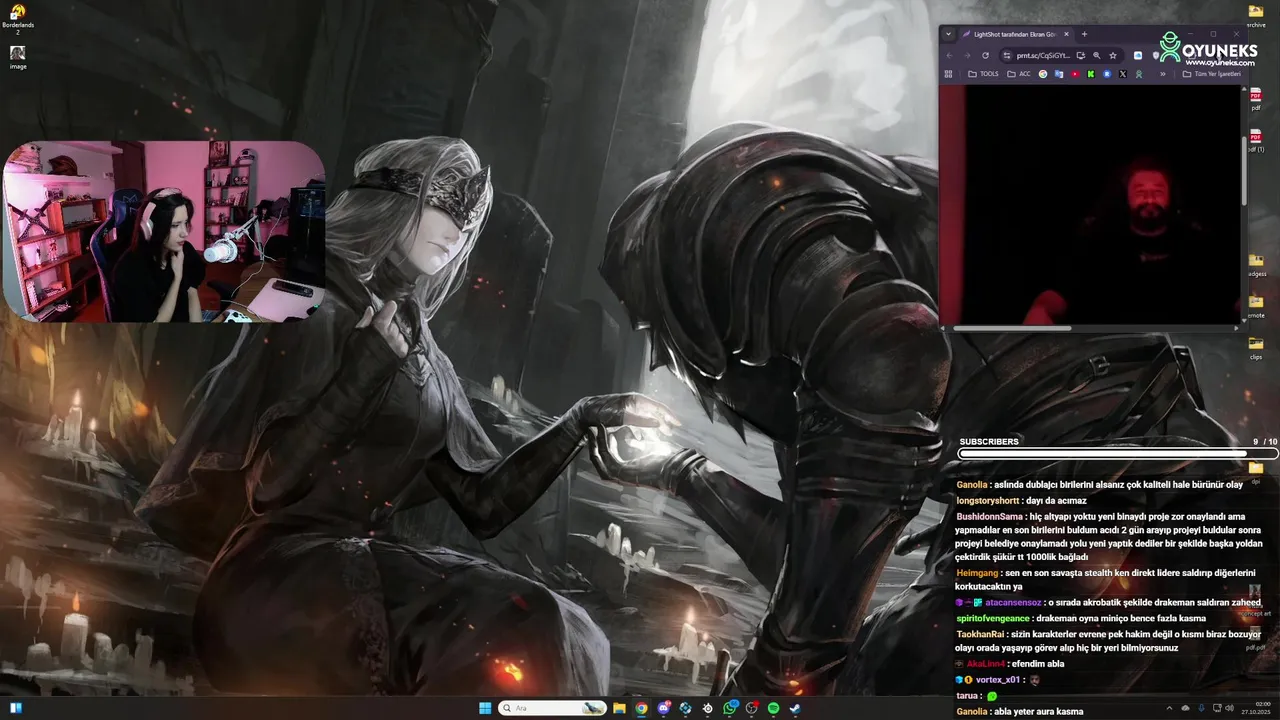Open WhatsApp from the taskbar
This screenshot has height=720, width=1280.
click(x=730, y=708)
